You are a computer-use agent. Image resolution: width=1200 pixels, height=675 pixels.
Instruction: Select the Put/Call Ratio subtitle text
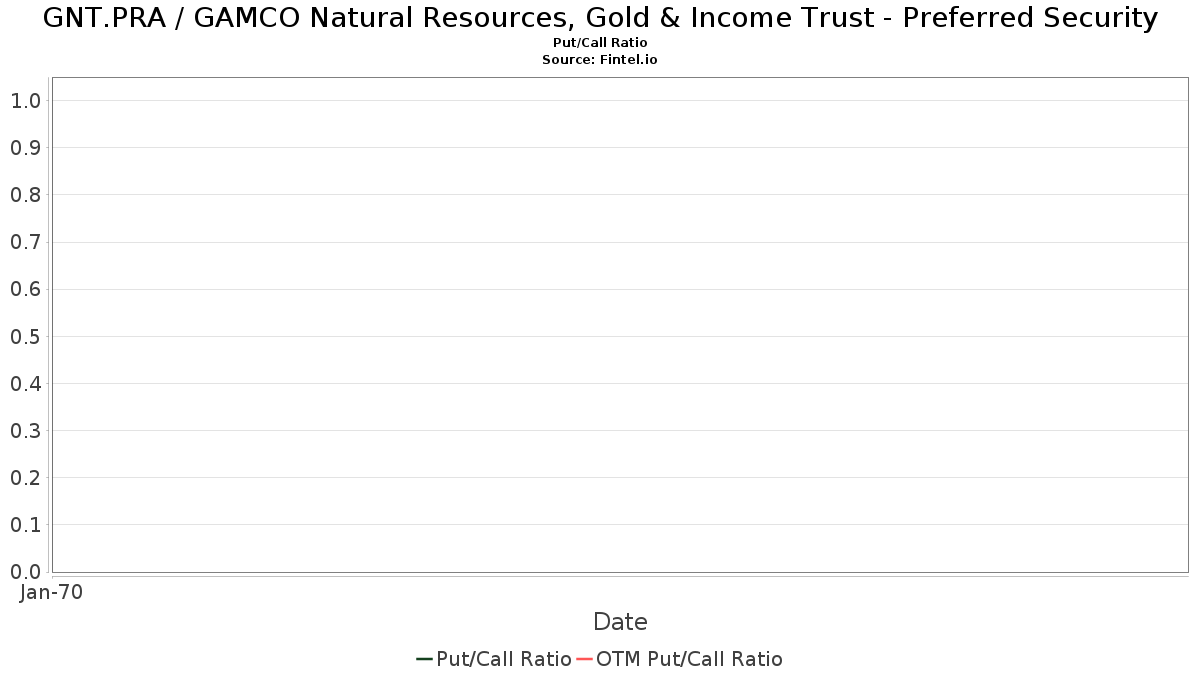coord(600,43)
